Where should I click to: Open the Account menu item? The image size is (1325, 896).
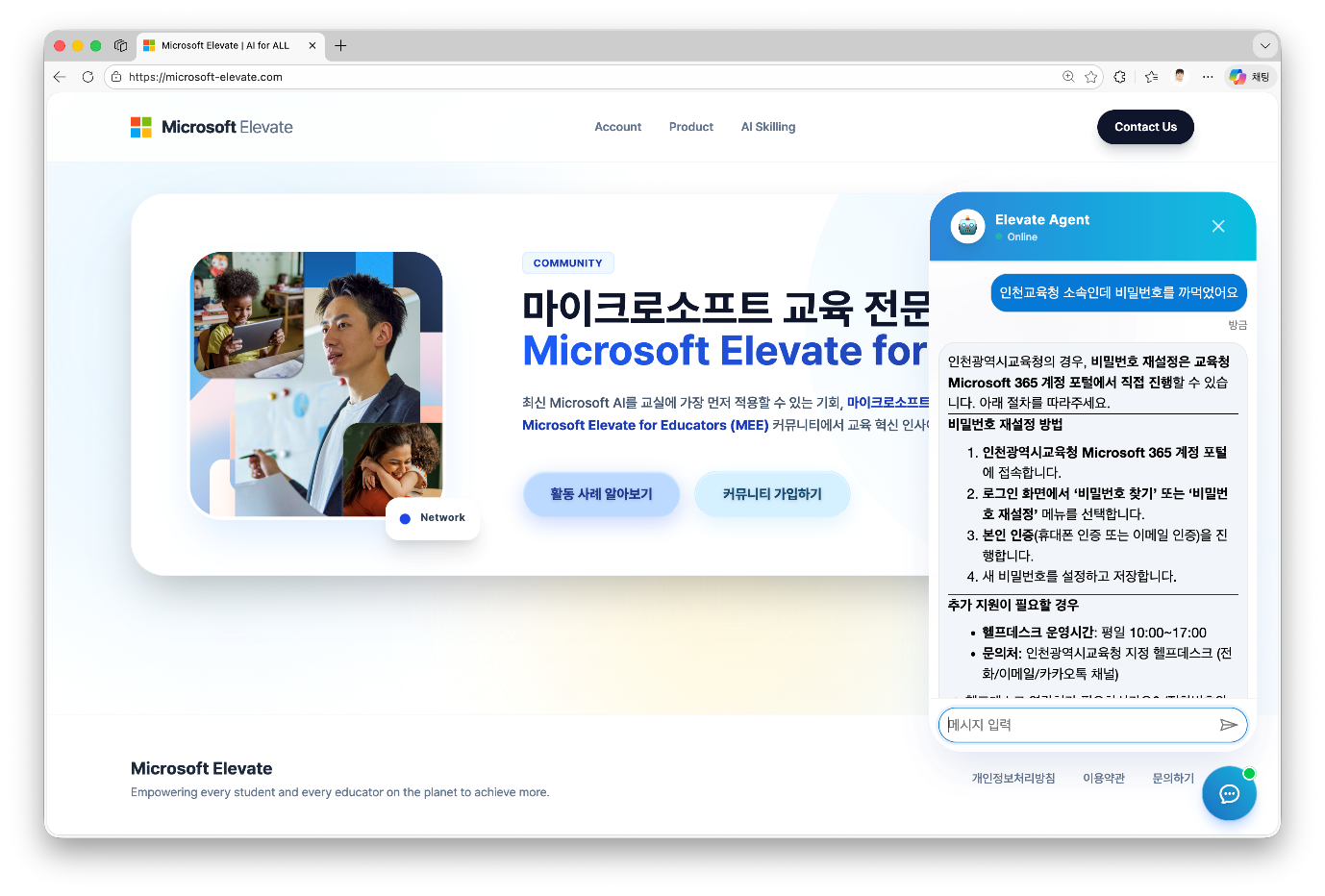617,126
